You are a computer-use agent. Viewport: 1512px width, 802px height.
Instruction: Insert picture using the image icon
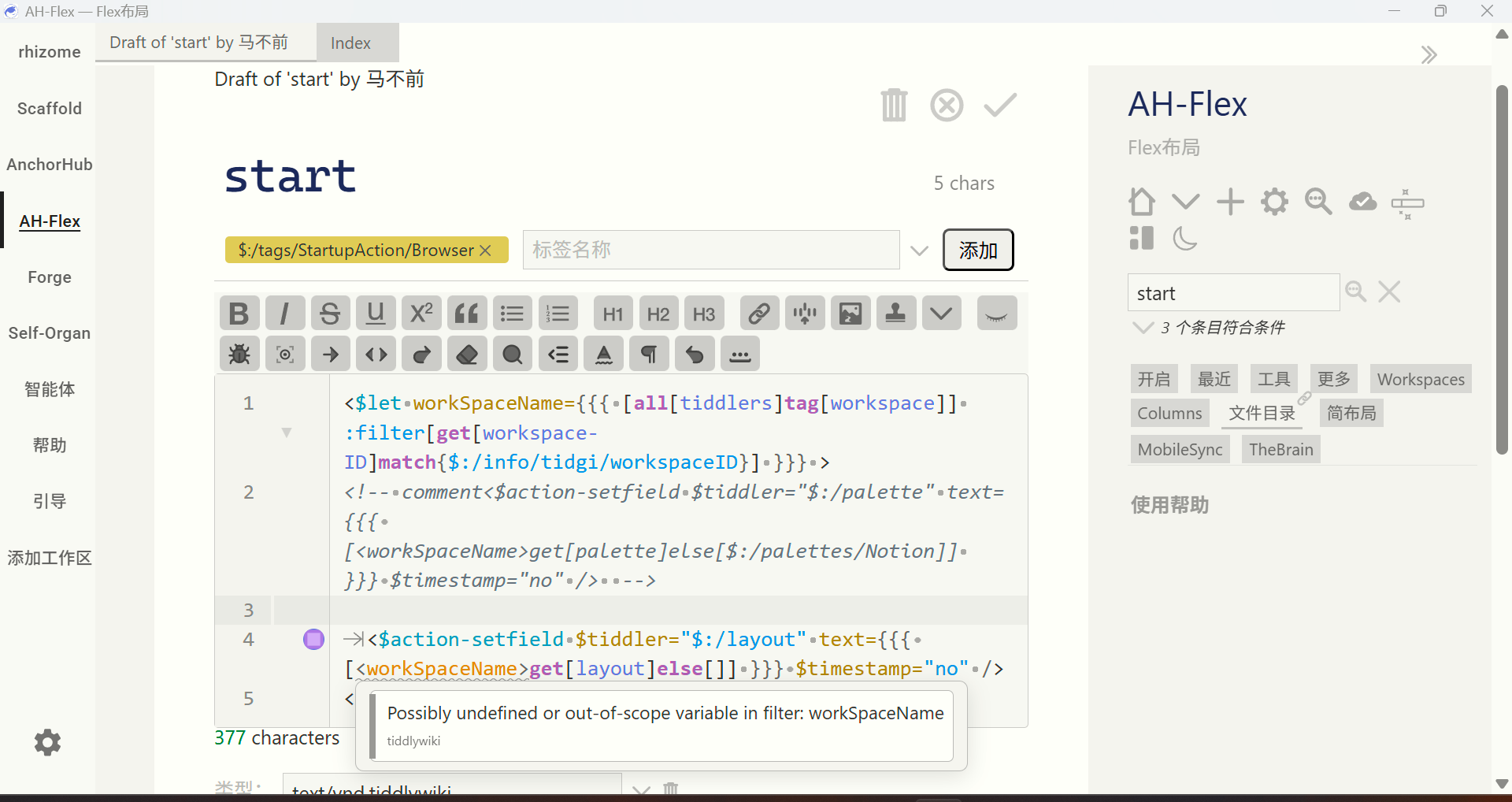coord(850,314)
